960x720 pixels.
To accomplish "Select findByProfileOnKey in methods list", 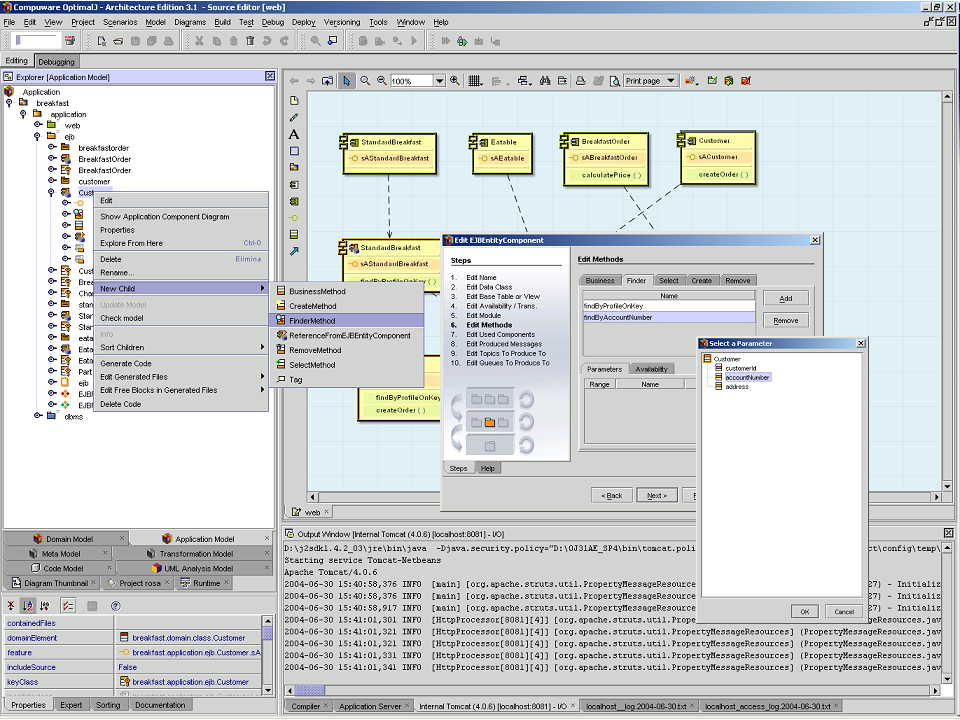I will click(669, 306).
